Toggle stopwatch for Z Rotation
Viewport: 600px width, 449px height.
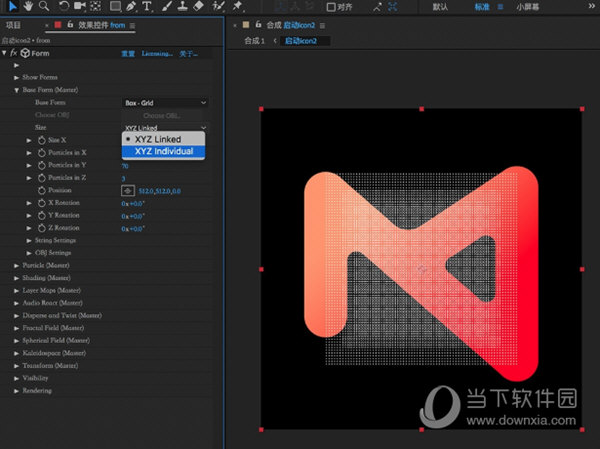pyautogui.click(x=42, y=228)
